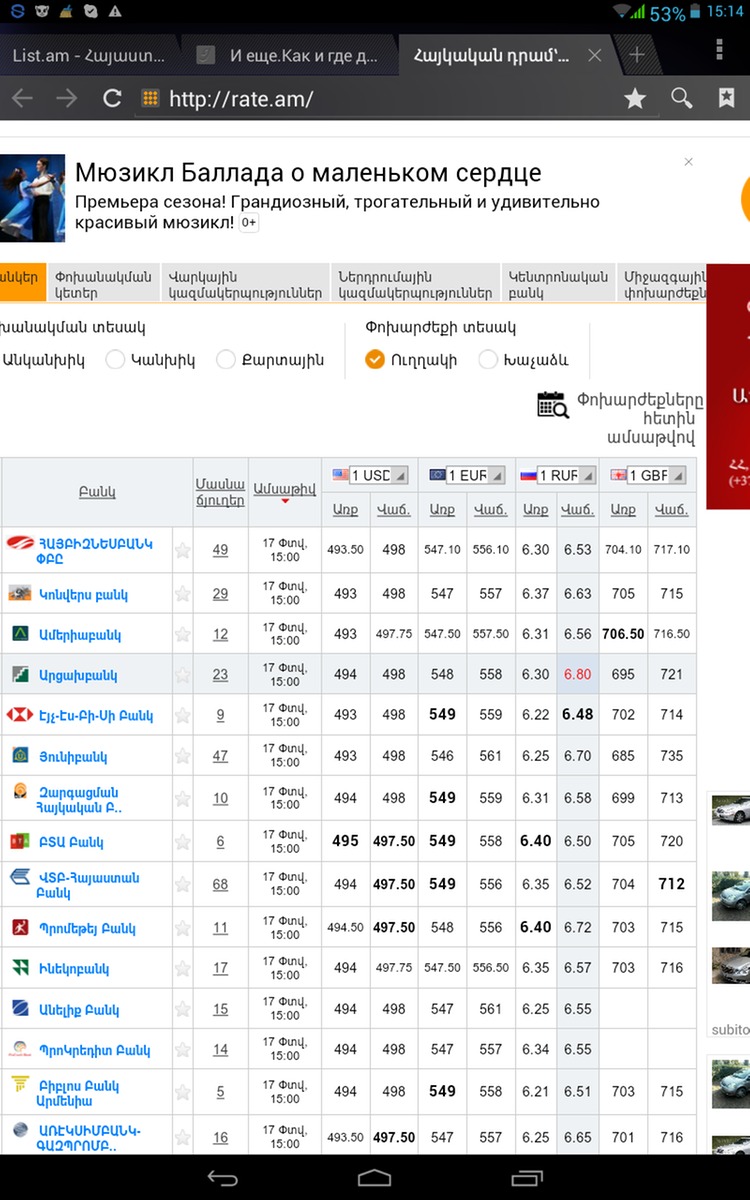
Task: Open the ԲՏԱ Բանկ link
Action: (71, 842)
